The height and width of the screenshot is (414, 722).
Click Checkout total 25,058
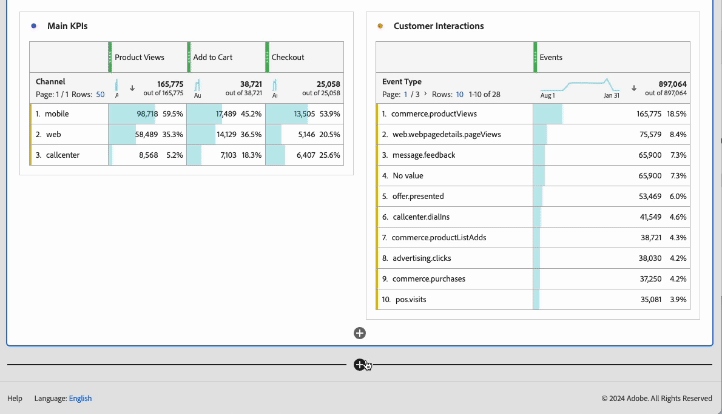pyautogui.click(x=328, y=84)
